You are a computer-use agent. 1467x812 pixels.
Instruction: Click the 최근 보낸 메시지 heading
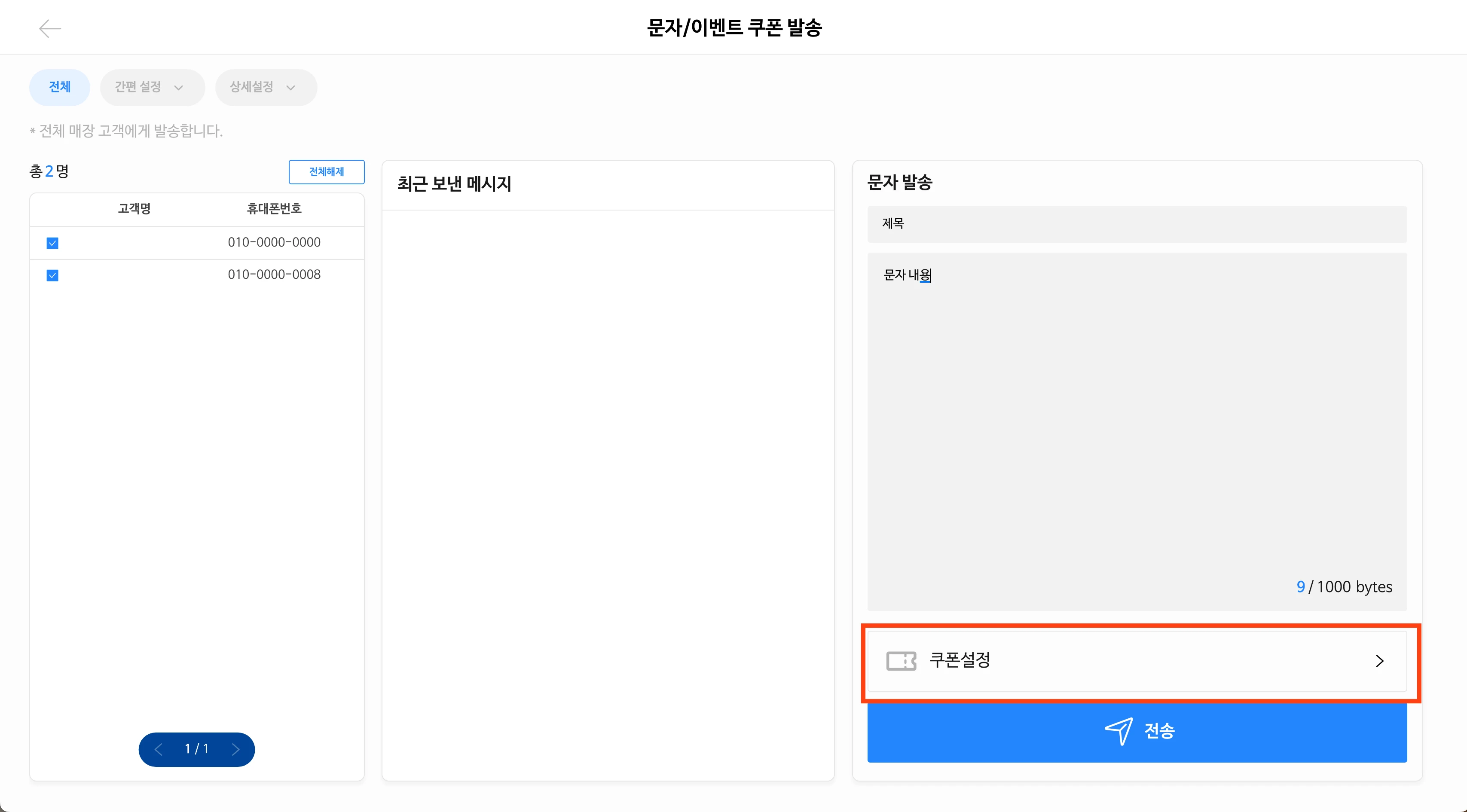tap(454, 184)
